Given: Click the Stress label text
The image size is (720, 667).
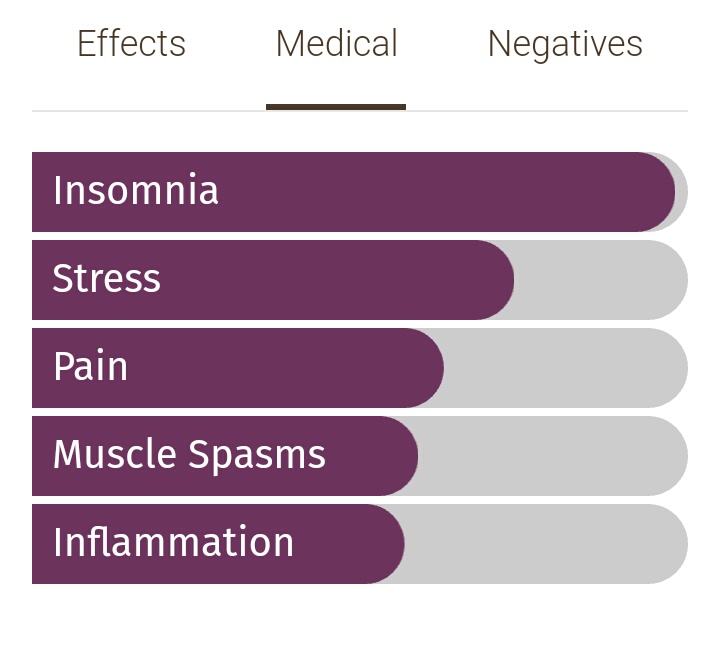Looking at the screenshot, I should pos(107,278).
